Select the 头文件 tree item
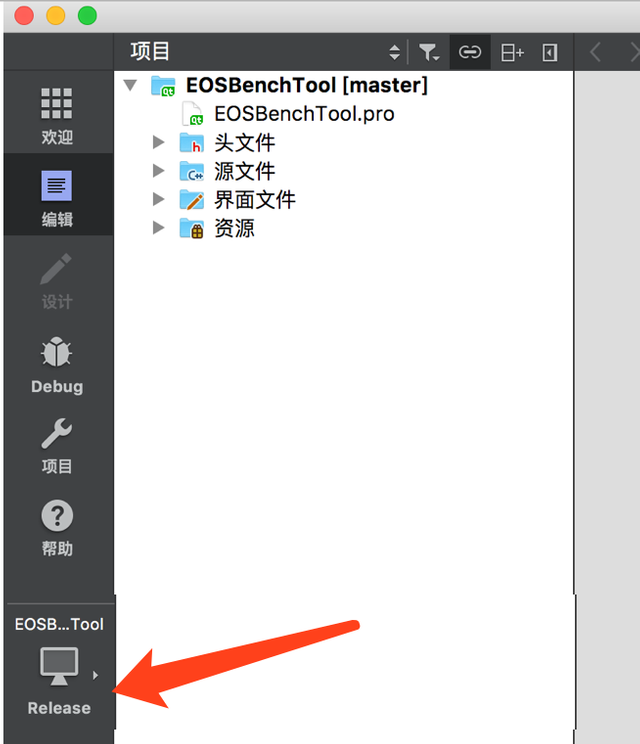Image resolution: width=640 pixels, height=744 pixels. pyautogui.click(x=245, y=143)
